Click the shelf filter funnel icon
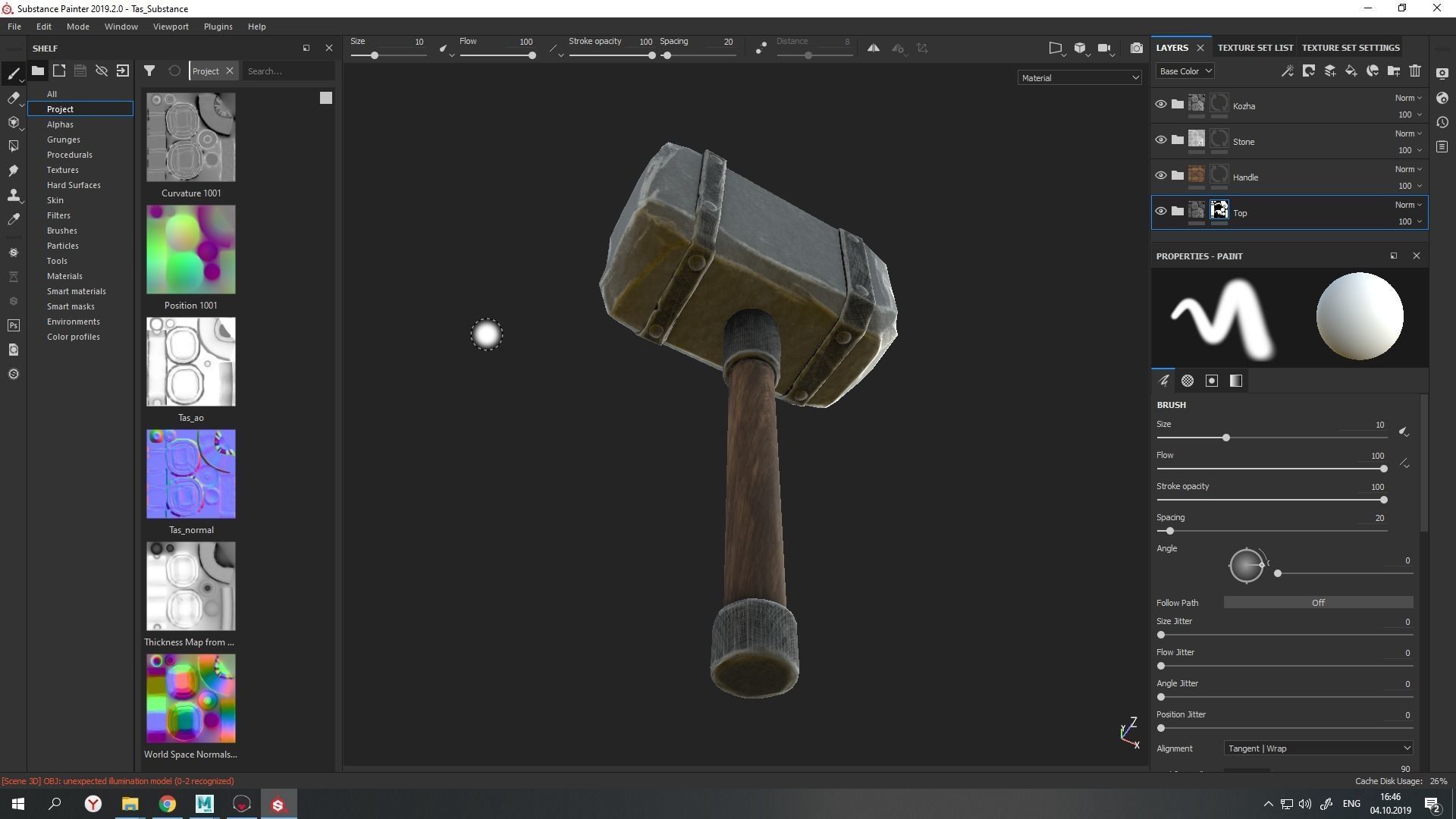 click(149, 71)
